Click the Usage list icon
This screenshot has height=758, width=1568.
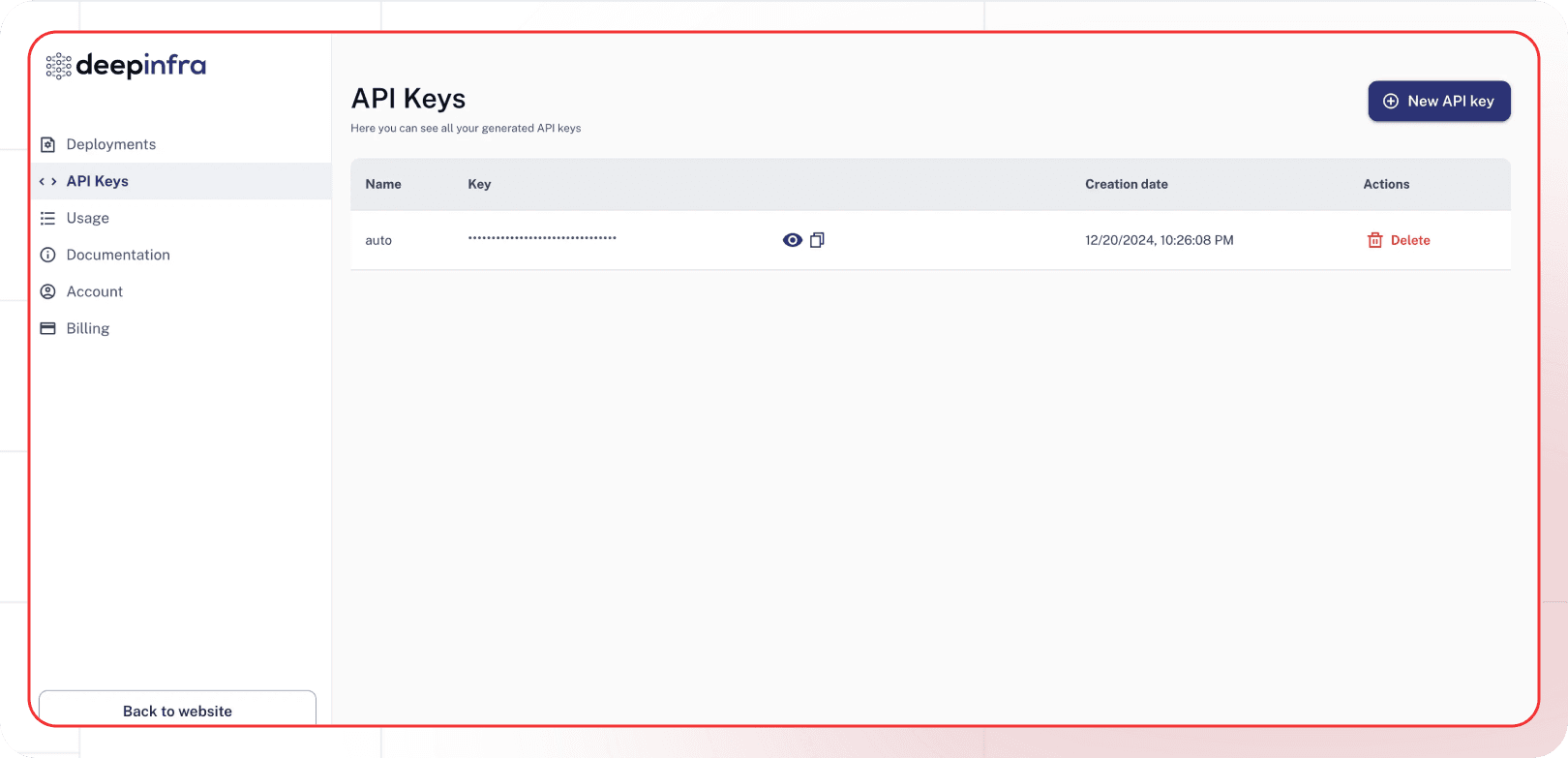(47, 218)
